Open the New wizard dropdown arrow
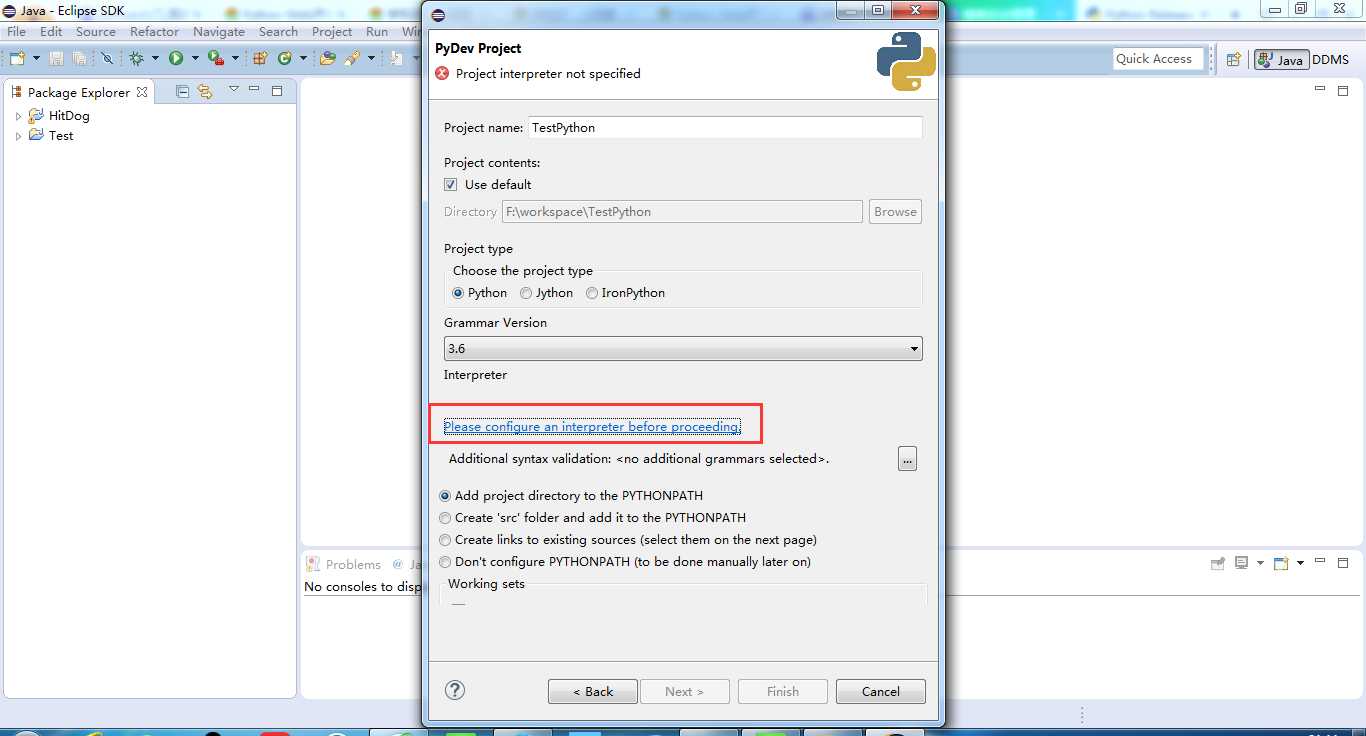The width and height of the screenshot is (1366, 736). [x=36, y=59]
